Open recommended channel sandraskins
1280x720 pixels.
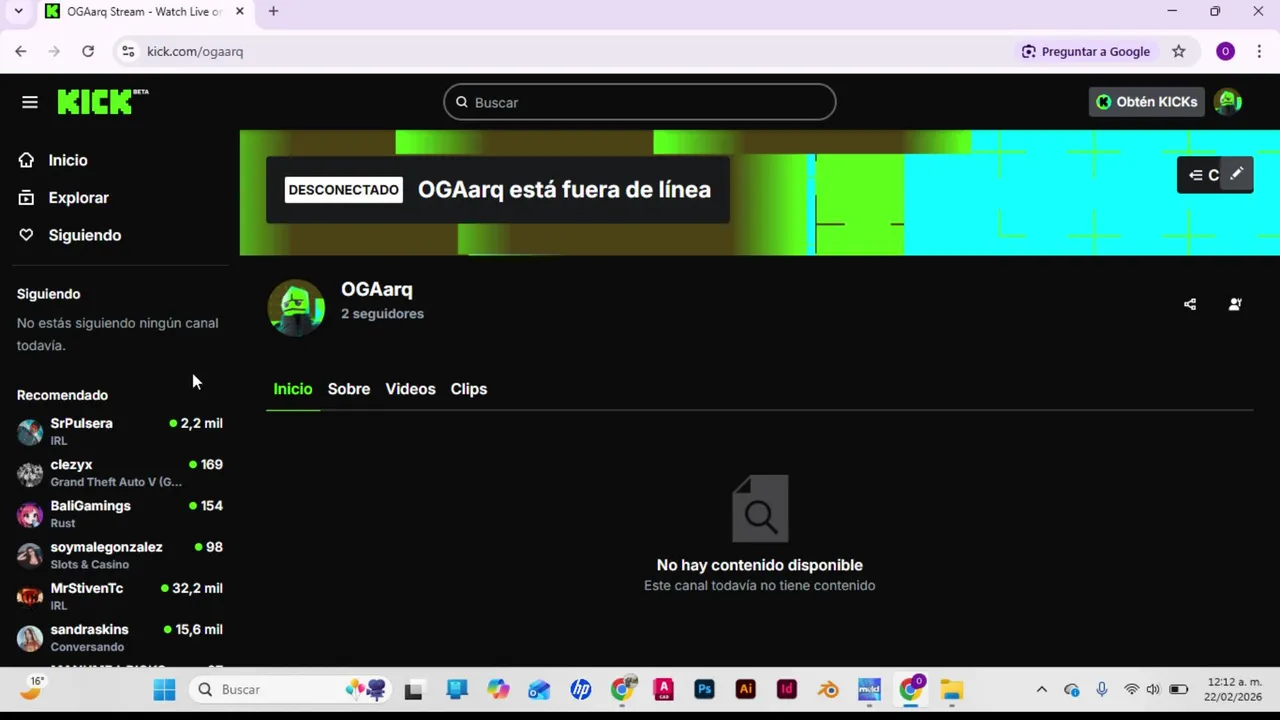[120, 637]
